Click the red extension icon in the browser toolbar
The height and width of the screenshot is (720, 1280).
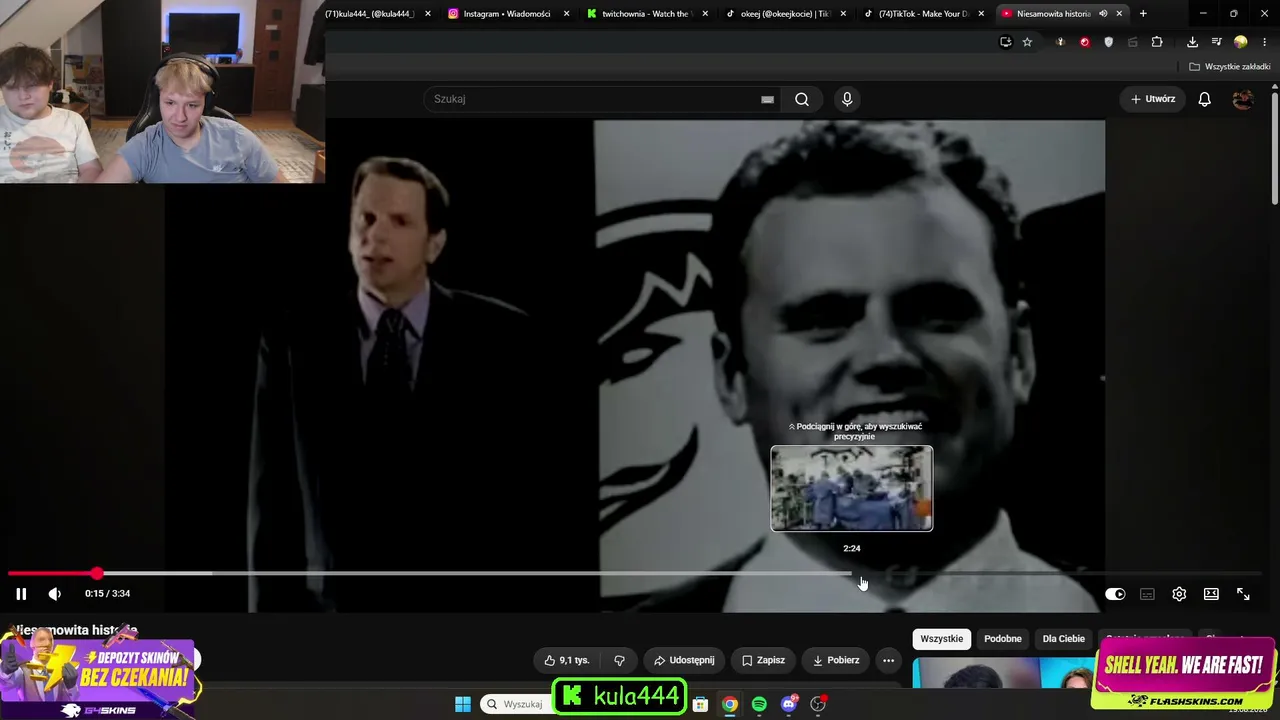pos(1084,42)
